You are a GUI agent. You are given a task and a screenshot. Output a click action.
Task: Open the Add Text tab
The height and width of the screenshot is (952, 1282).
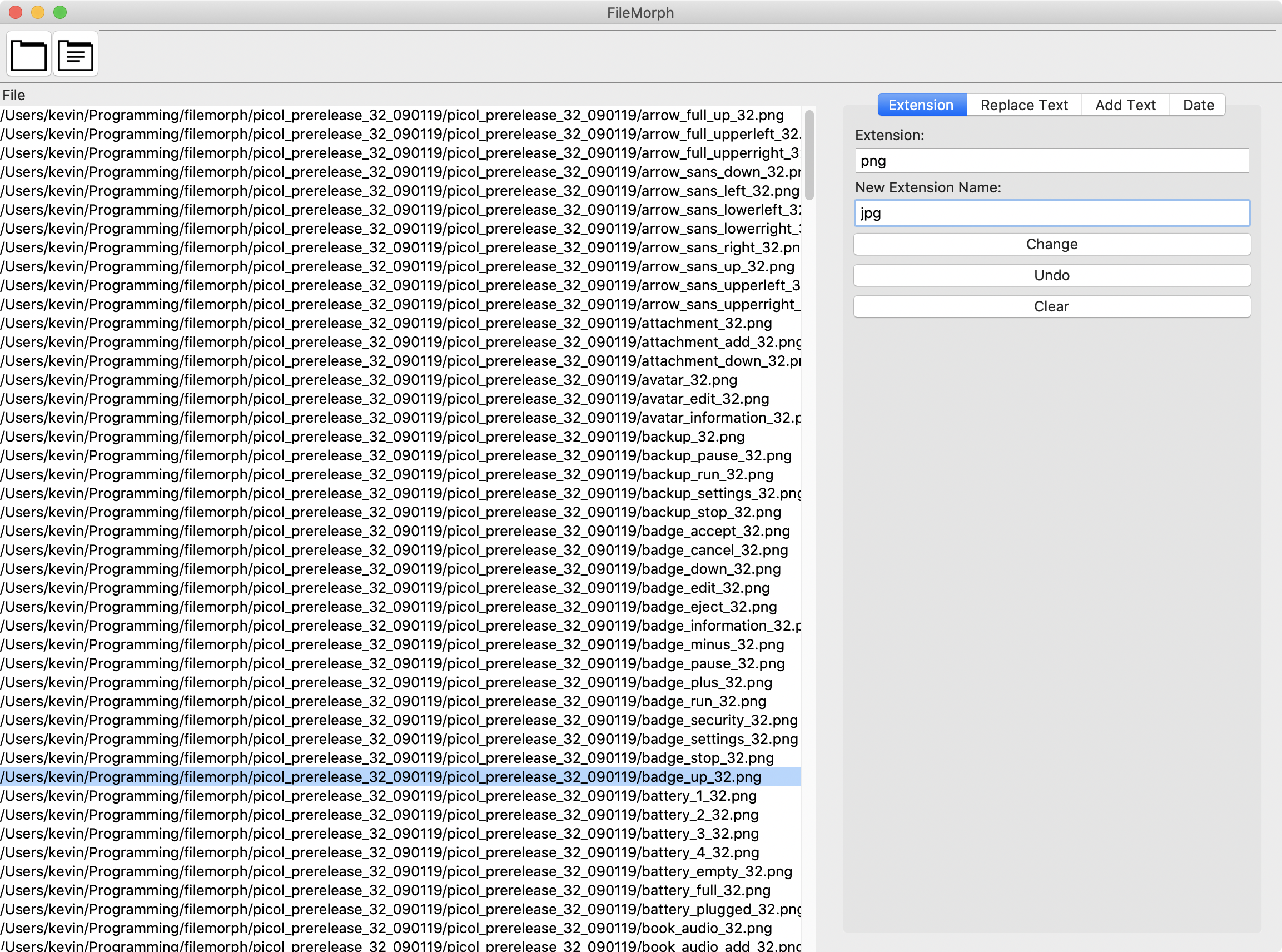[x=1125, y=105]
